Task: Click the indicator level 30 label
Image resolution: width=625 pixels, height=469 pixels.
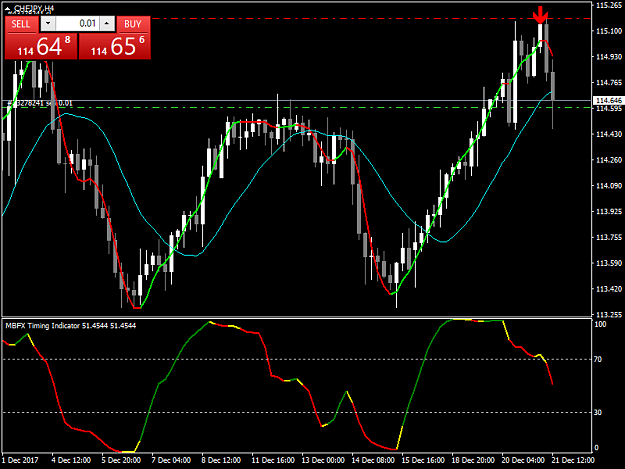Action: pyautogui.click(x=598, y=412)
